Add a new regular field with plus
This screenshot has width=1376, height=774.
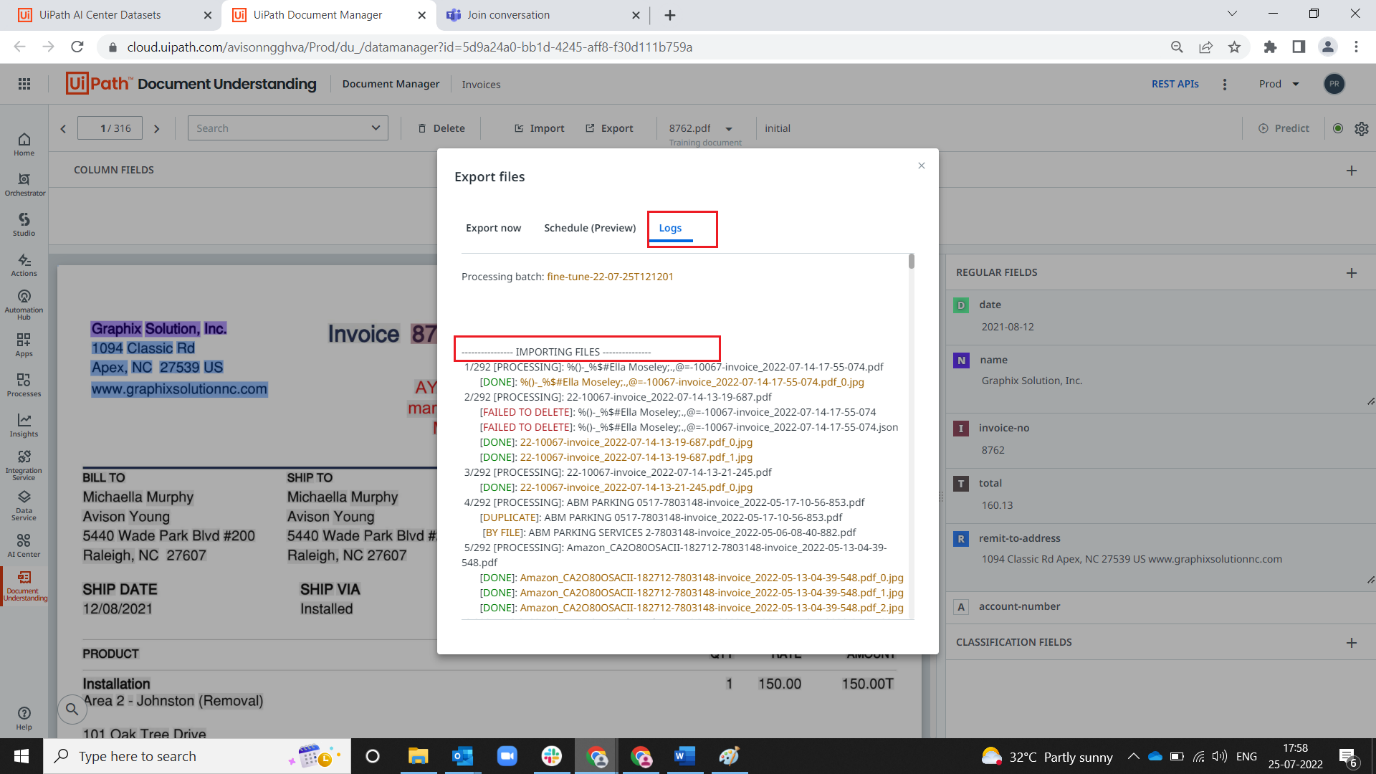[1352, 272]
